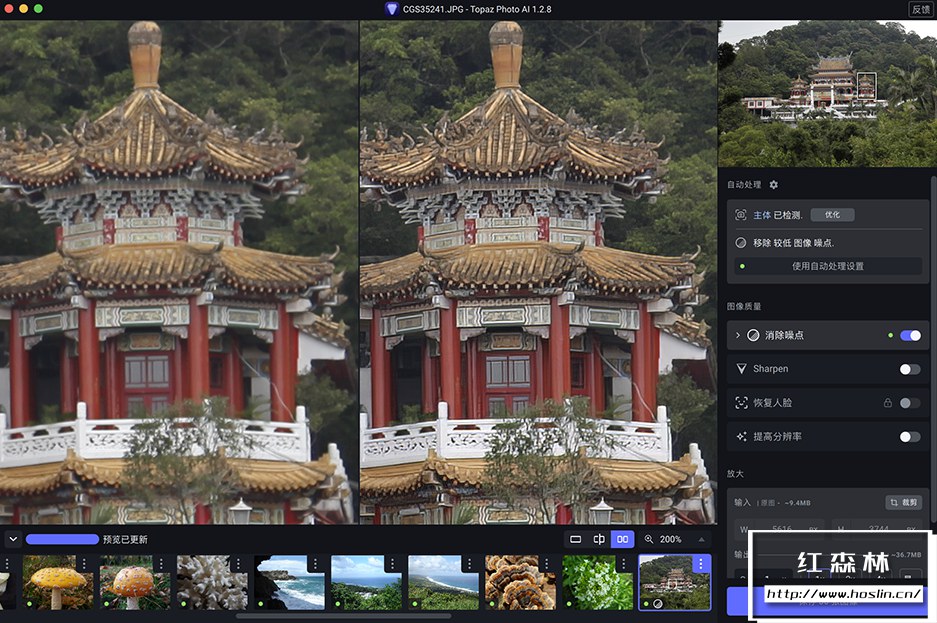Click the 反馈 feedback button
This screenshot has height=623, width=937.
point(921,9)
